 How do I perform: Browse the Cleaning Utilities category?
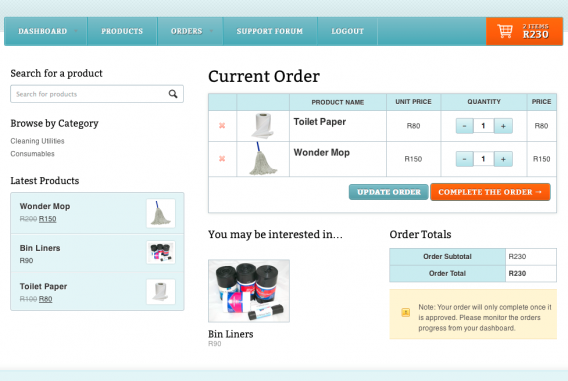click(x=37, y=141)
